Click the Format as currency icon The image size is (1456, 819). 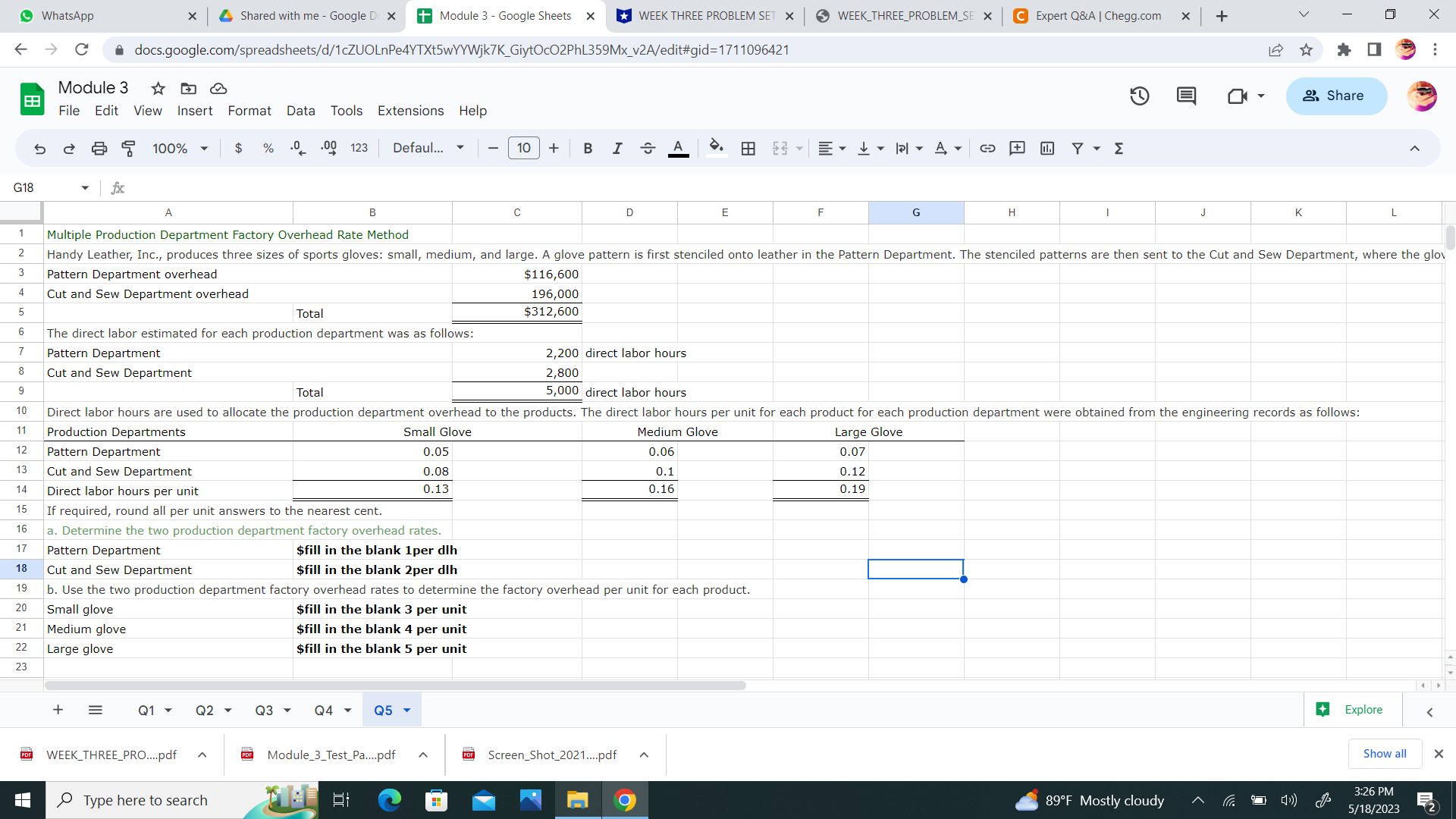click(x=238, y=148)
